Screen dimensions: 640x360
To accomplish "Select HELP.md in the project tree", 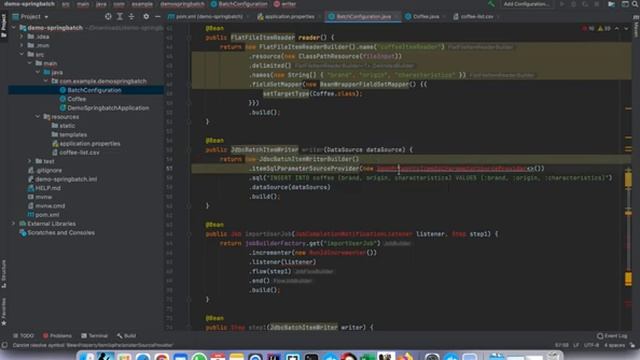I will [48, 188].
